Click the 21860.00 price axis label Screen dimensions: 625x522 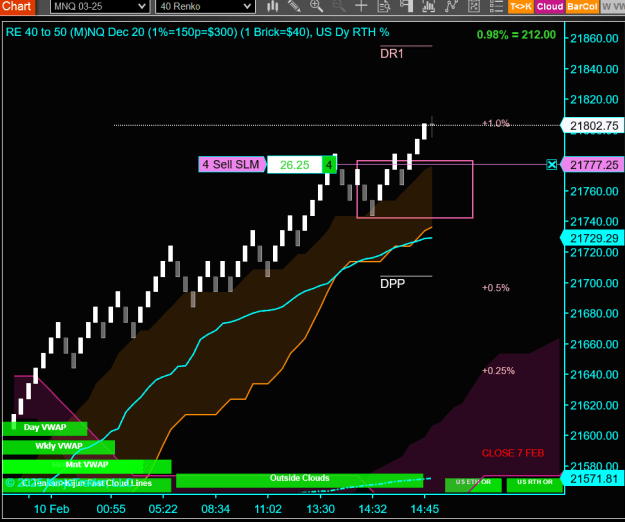594,38
